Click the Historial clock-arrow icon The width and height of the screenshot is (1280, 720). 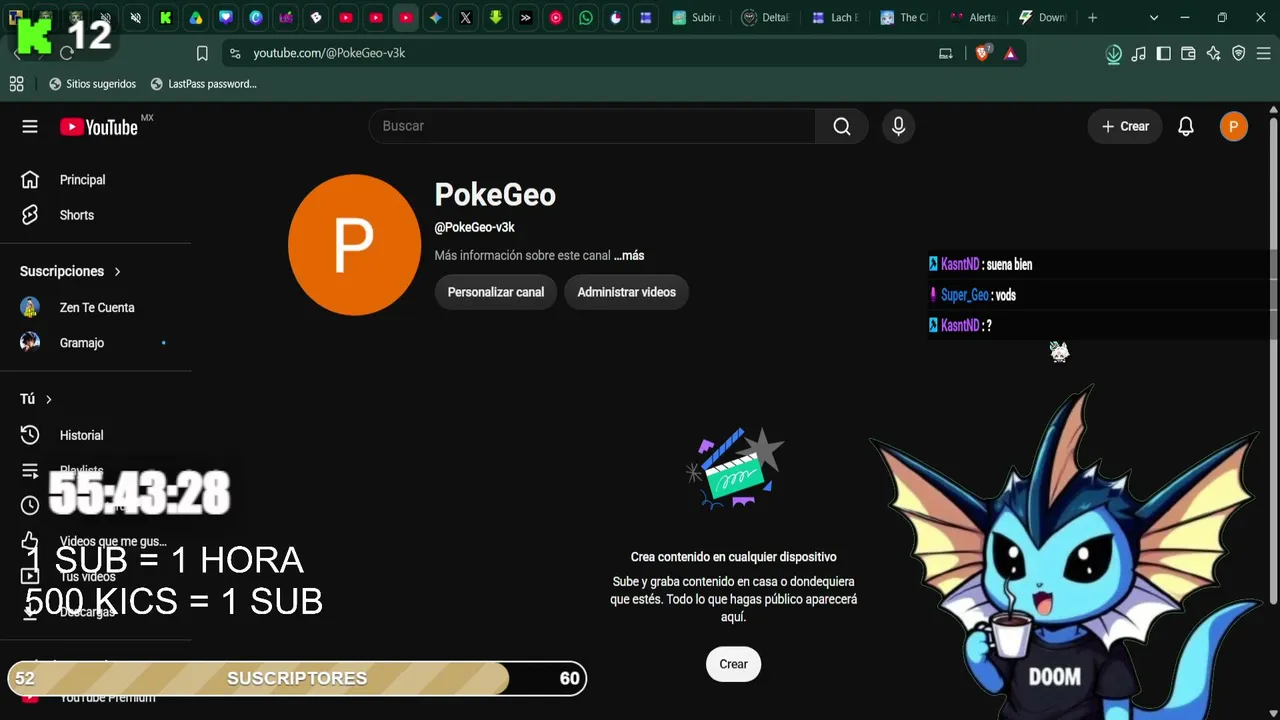pyautogui.click(x=30, y=435)
